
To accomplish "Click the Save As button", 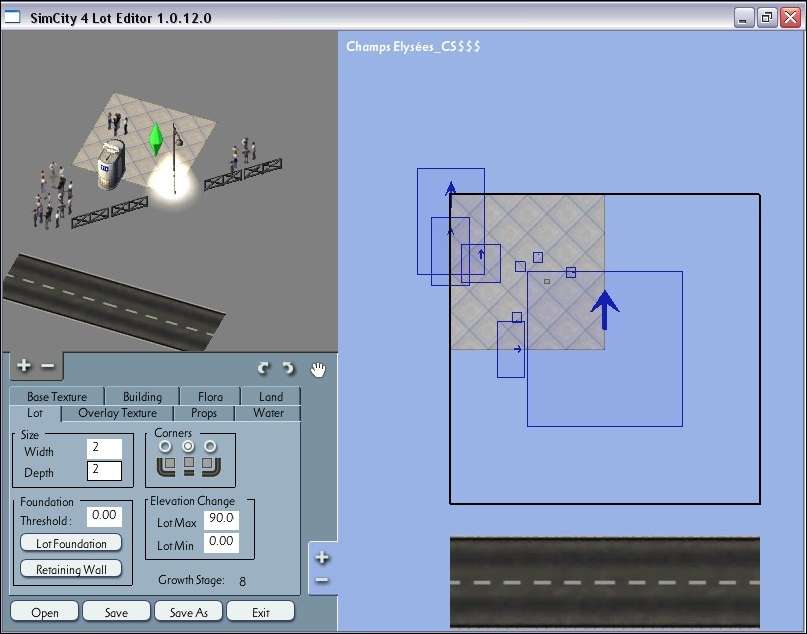I will [x=188, y=612].
